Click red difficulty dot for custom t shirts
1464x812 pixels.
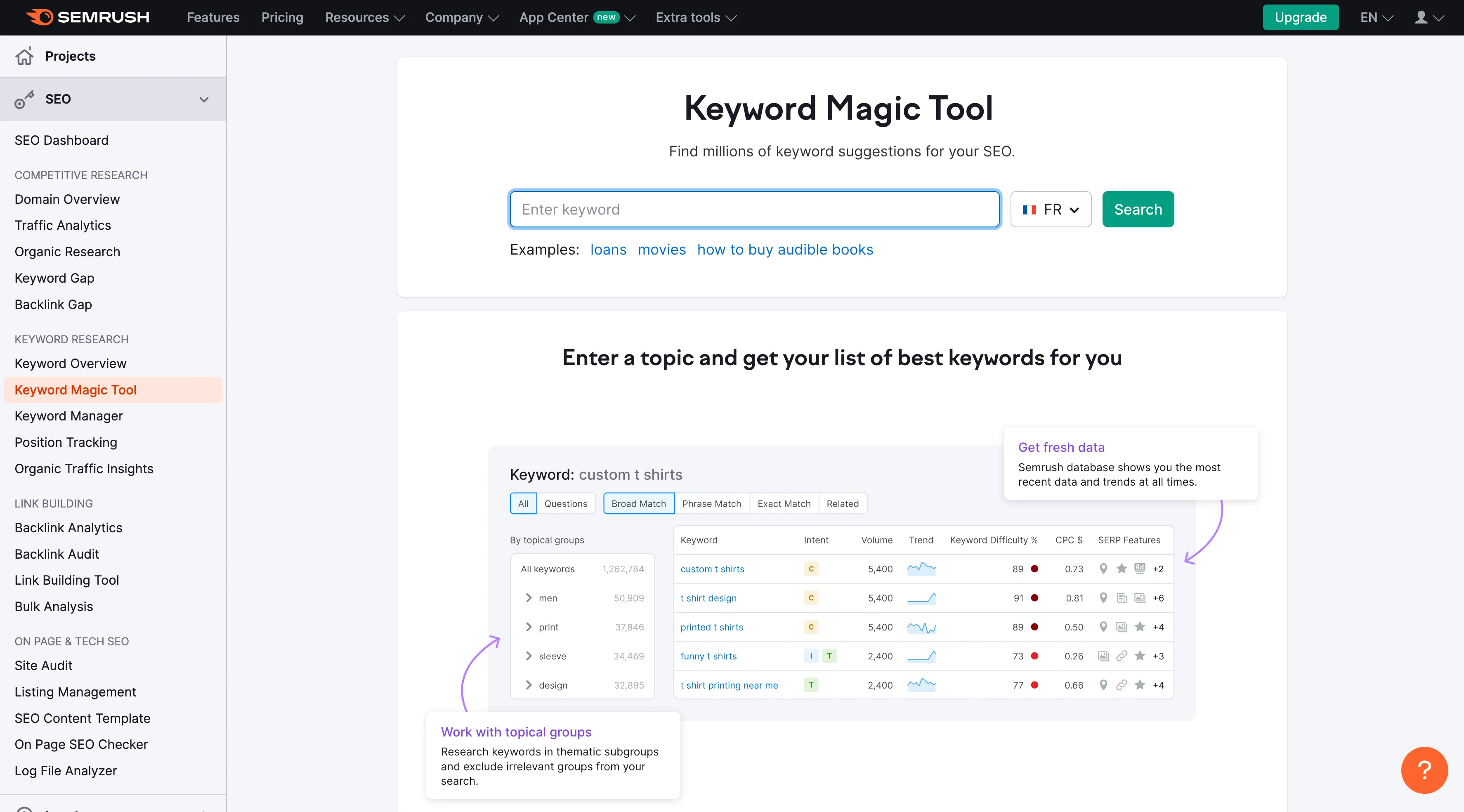[1034, 569]
